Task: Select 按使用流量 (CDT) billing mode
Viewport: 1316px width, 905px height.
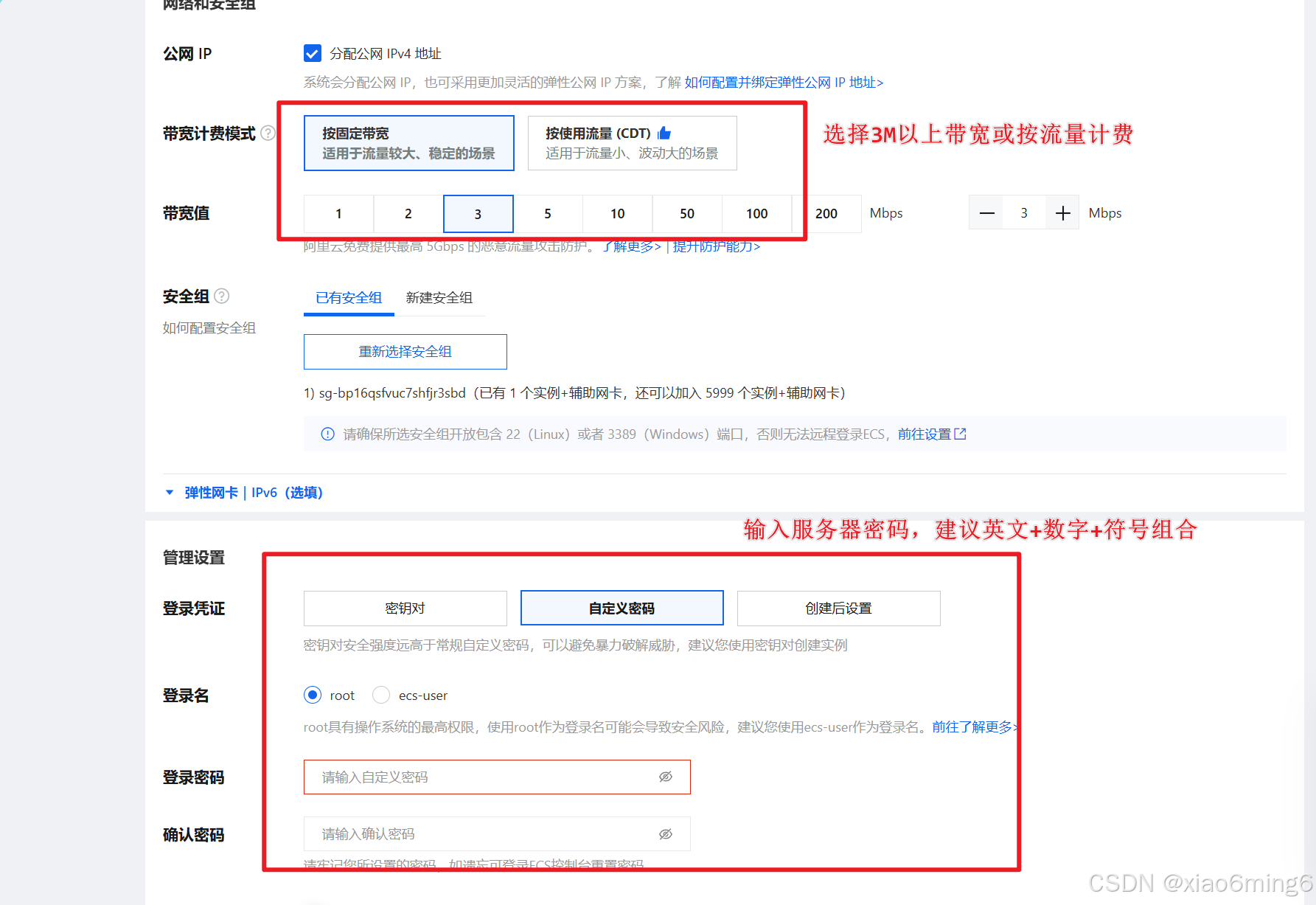Action: coord(633,143)
